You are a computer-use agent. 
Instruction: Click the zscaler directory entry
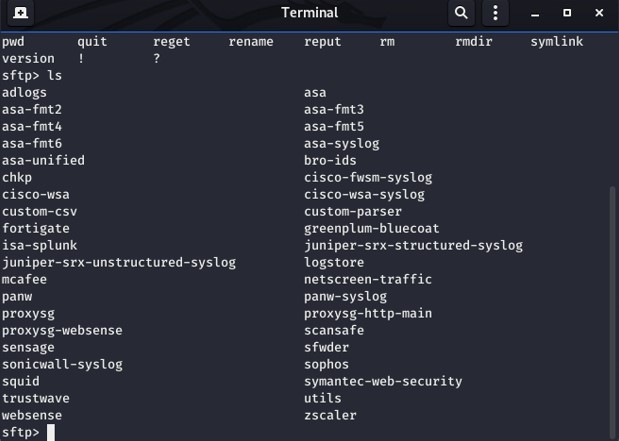(330, 416)
